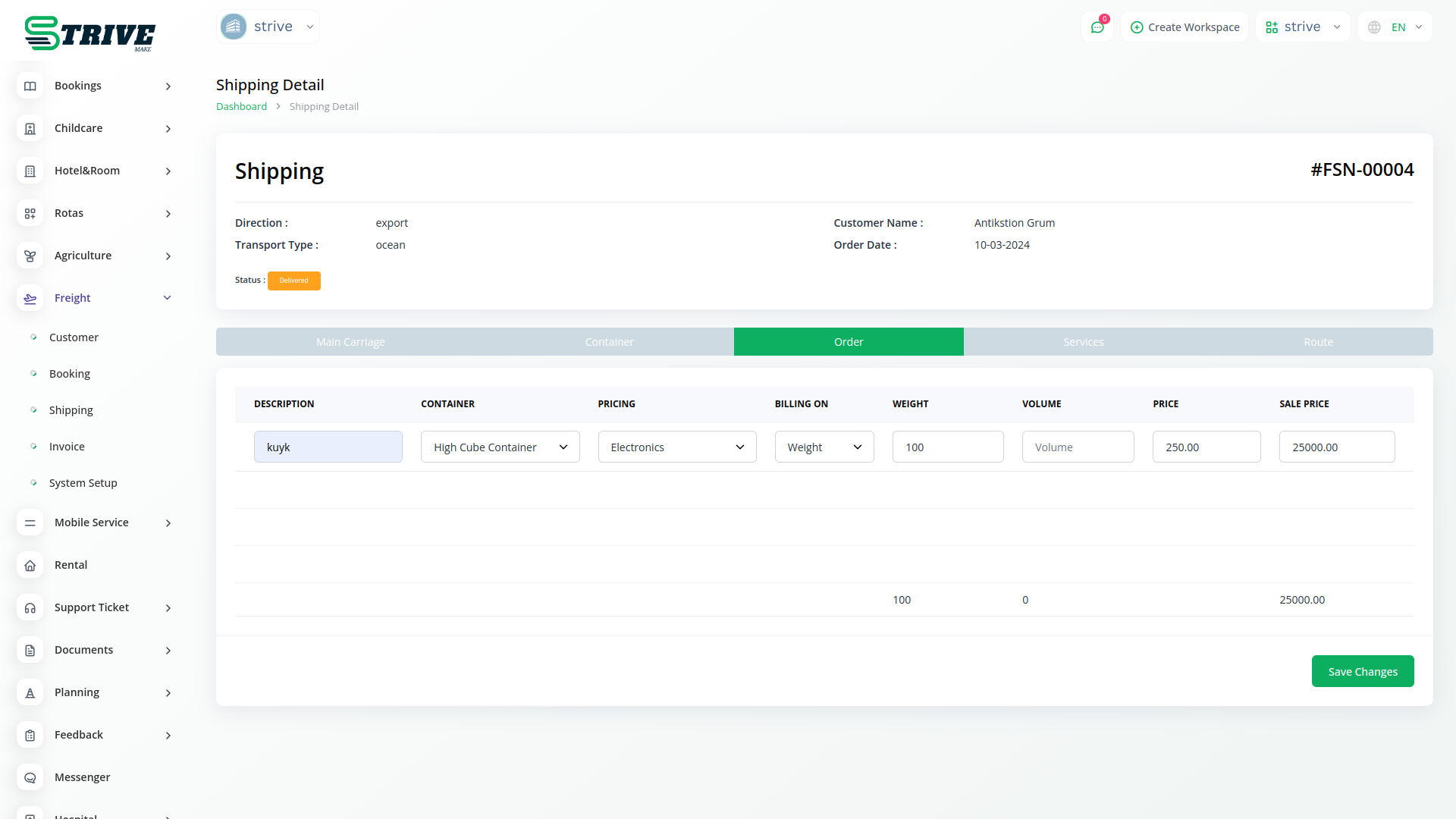Click the Freight ship icon
This screenshot has height=819, width=1456.
30,299
